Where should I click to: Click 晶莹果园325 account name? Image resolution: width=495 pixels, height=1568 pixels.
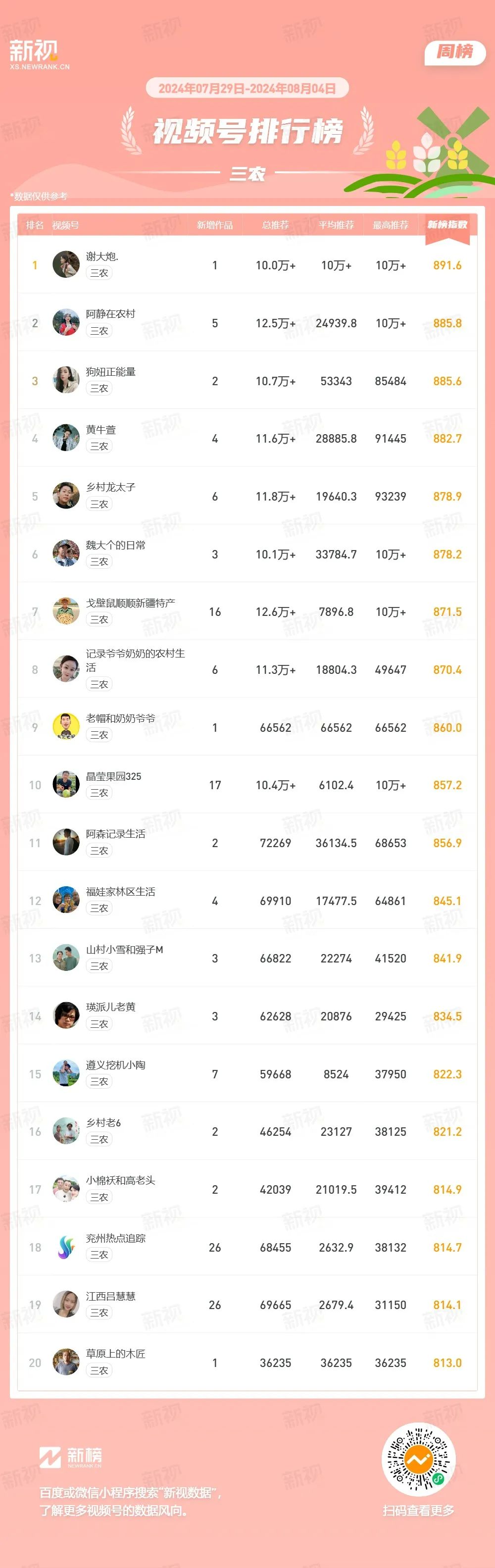(113, 776)
